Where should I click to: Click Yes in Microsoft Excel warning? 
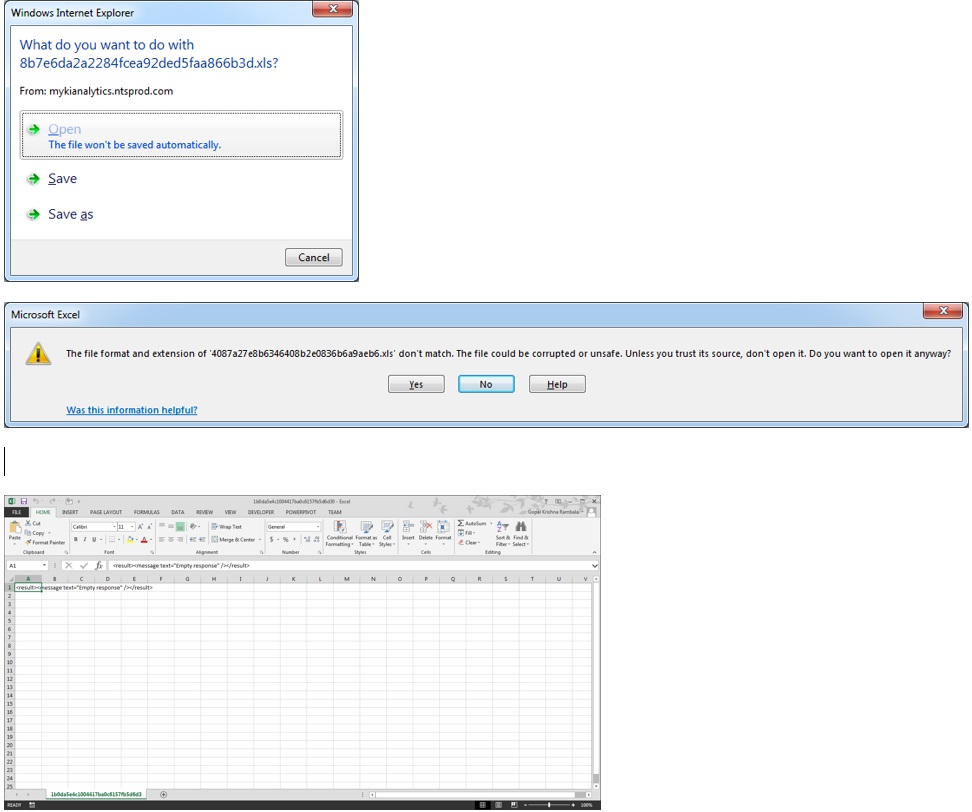click(416, 384)
